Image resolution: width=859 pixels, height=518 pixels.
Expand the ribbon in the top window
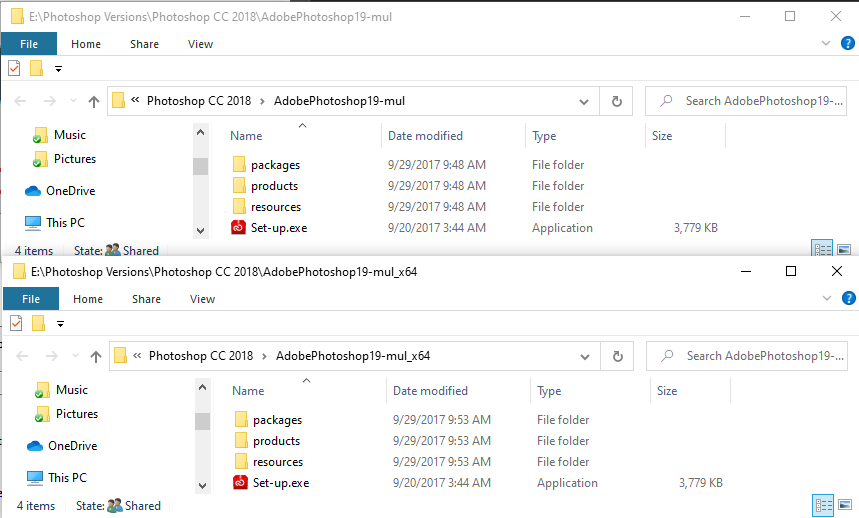[x=826, y=44]
